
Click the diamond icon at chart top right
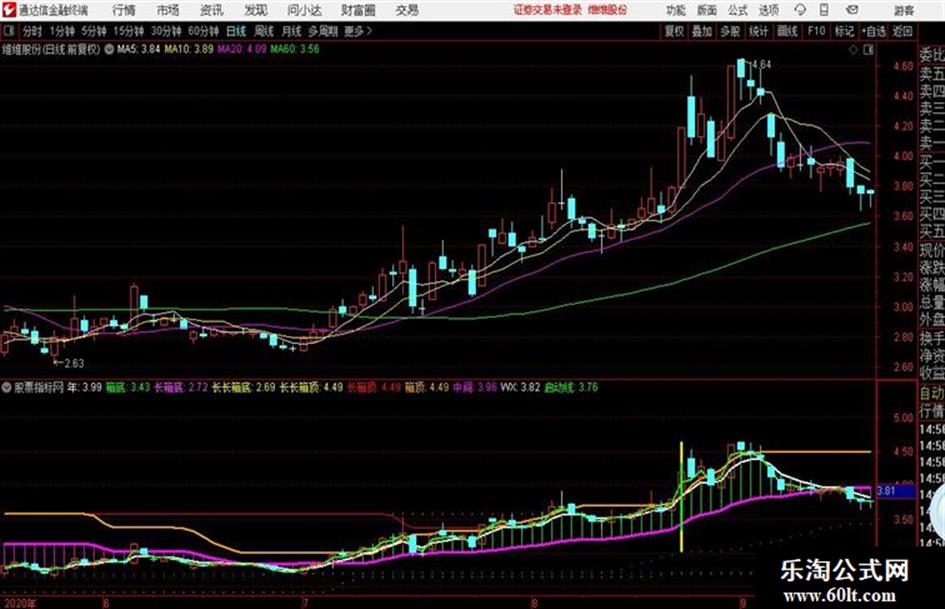tap(853, 50)
